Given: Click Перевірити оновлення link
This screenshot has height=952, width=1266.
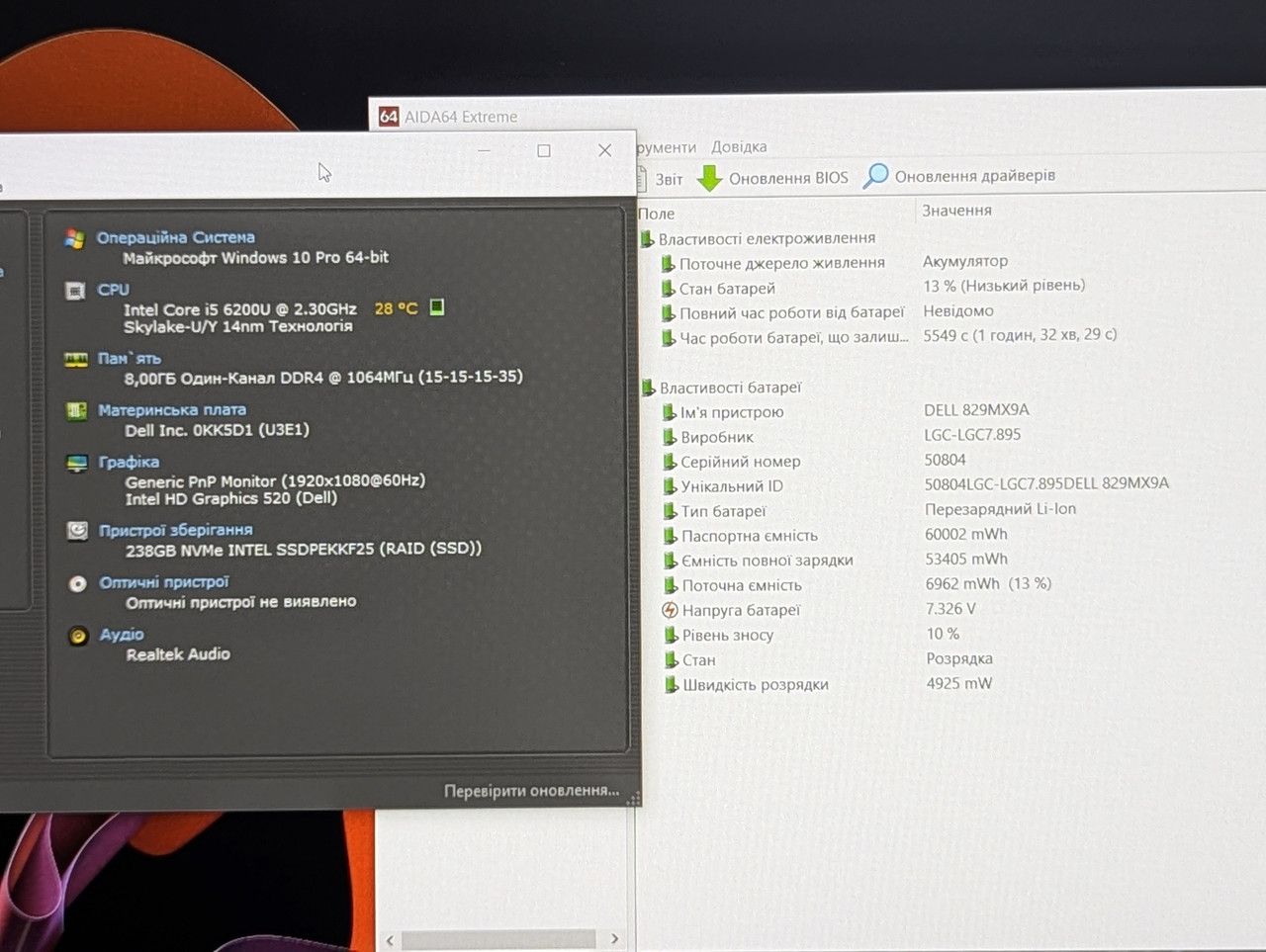Looking at the screenshot, I should (532, 790).
